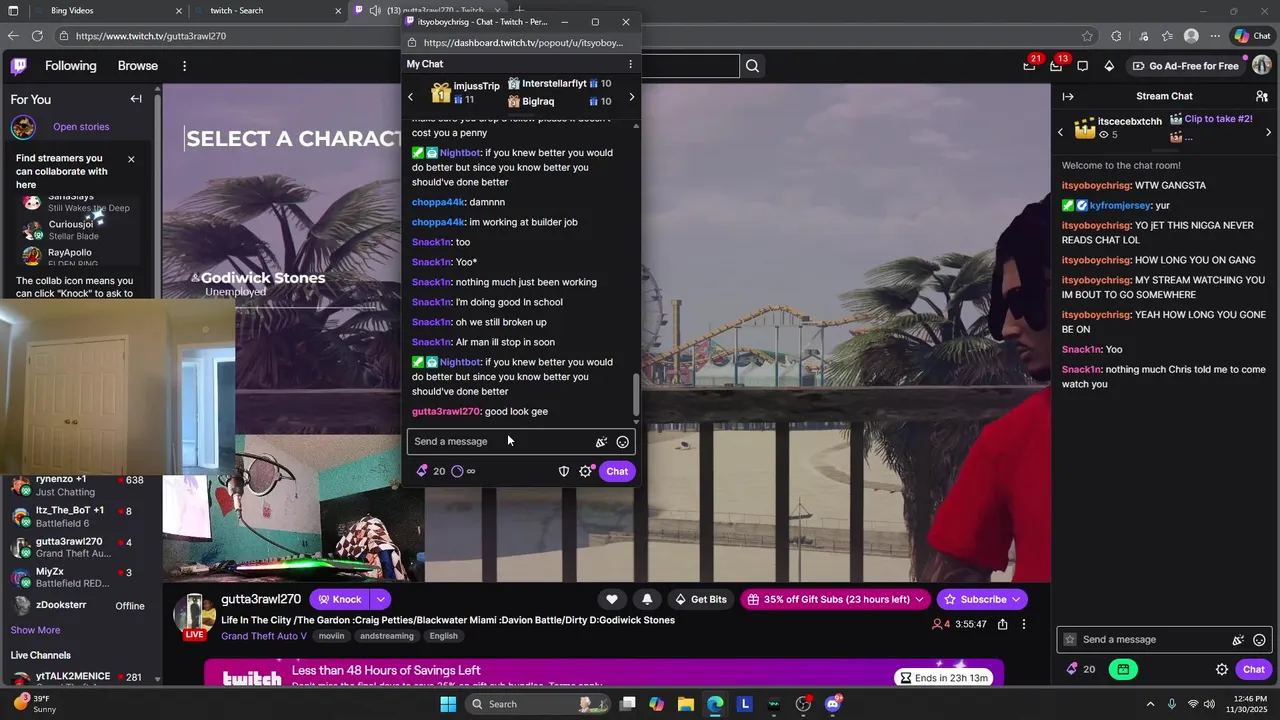Click the Twitch home logo
The image size is (1280, 720).
point(19,66)
